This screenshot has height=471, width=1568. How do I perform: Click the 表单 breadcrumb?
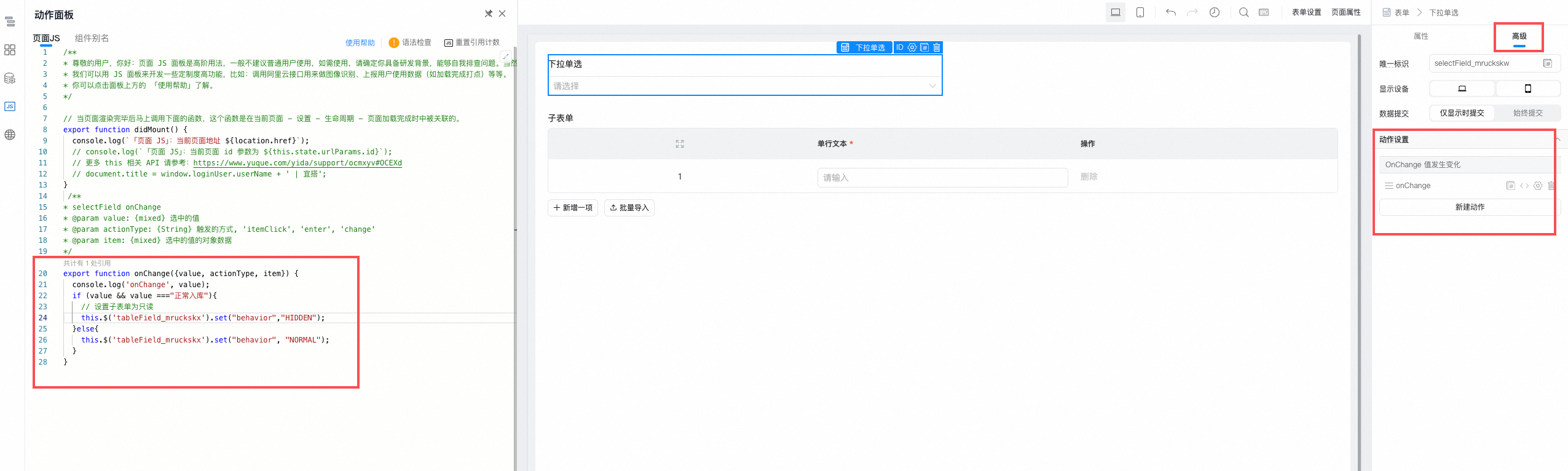(x=1402, y=12)
